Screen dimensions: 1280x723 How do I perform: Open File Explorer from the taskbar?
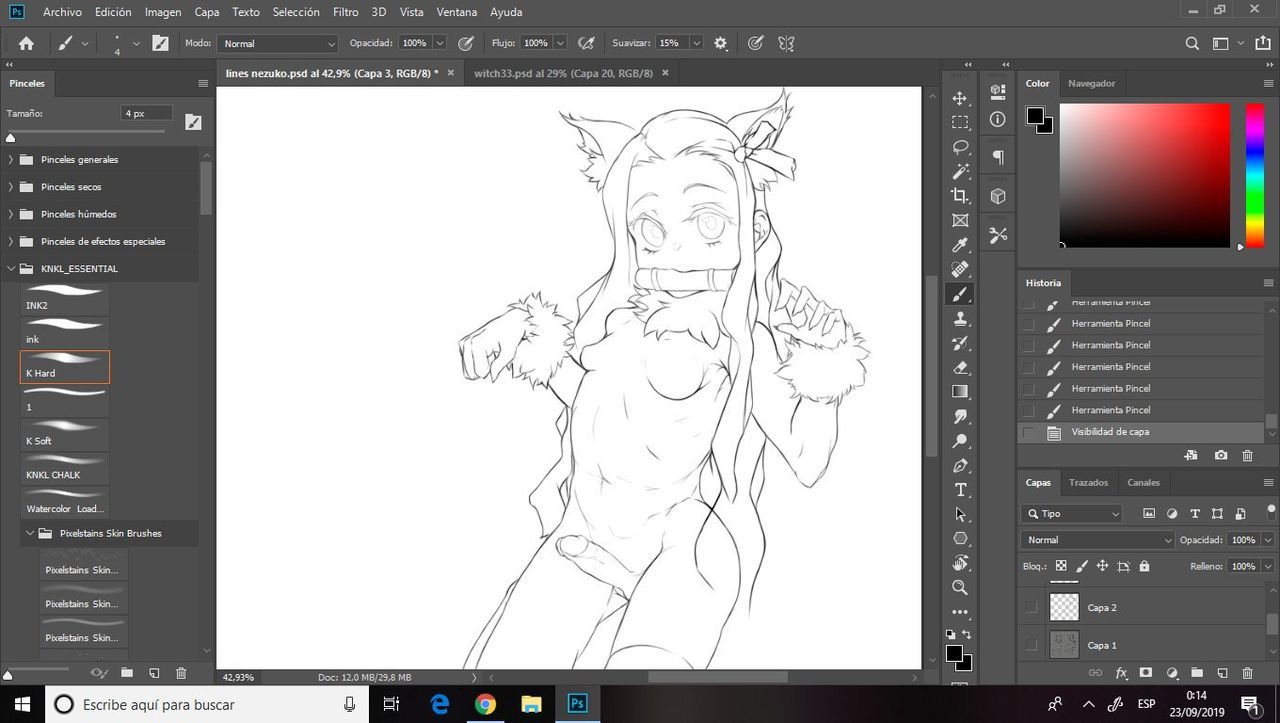pyautogui.click(x=530, y=704)
